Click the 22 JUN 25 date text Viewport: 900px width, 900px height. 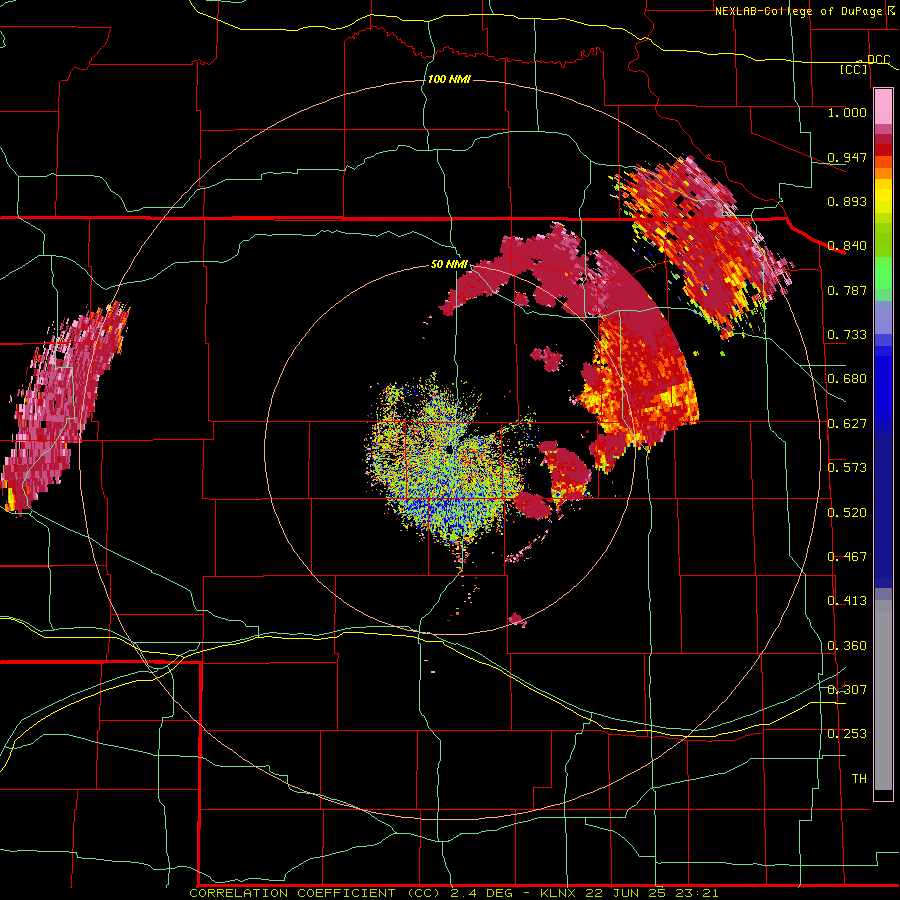625,893
